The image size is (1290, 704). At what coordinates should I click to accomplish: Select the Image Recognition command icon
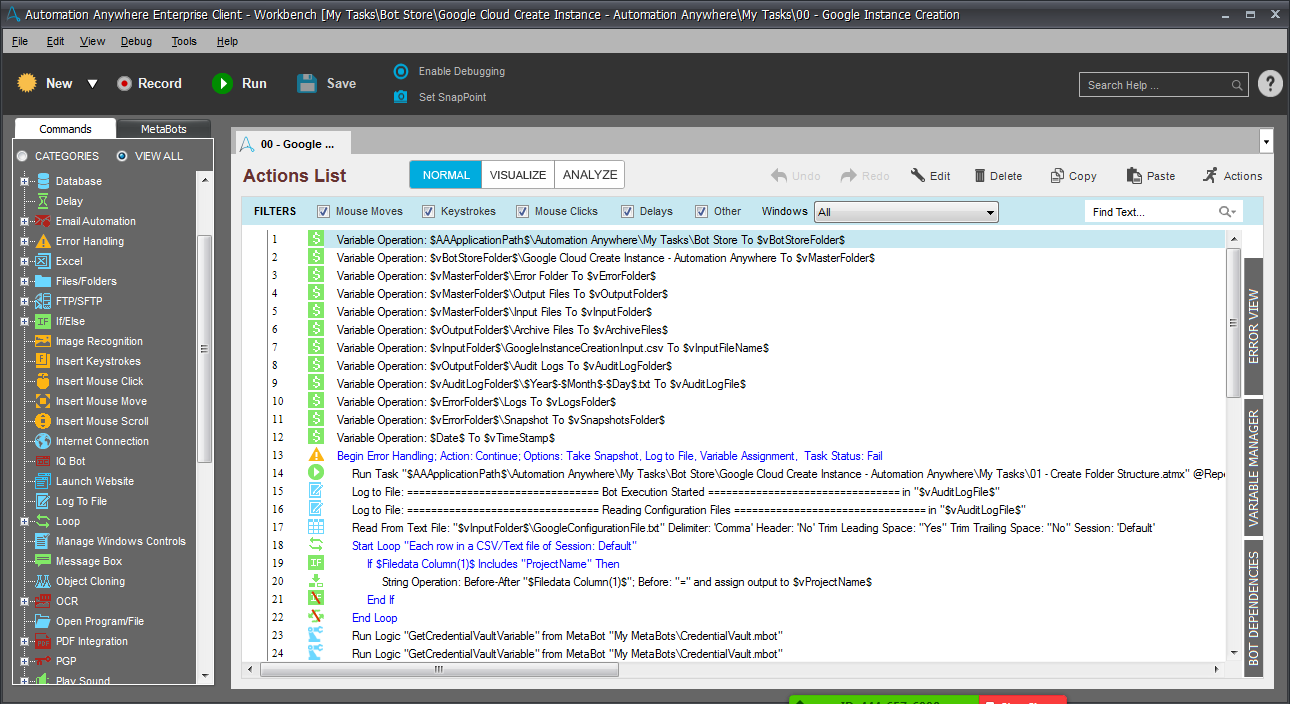point(43,341)
